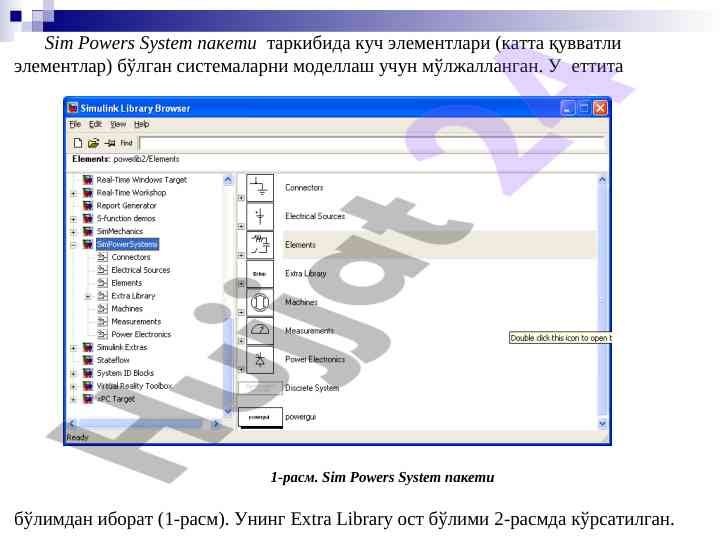Open the File menu

tap(73, 125)
